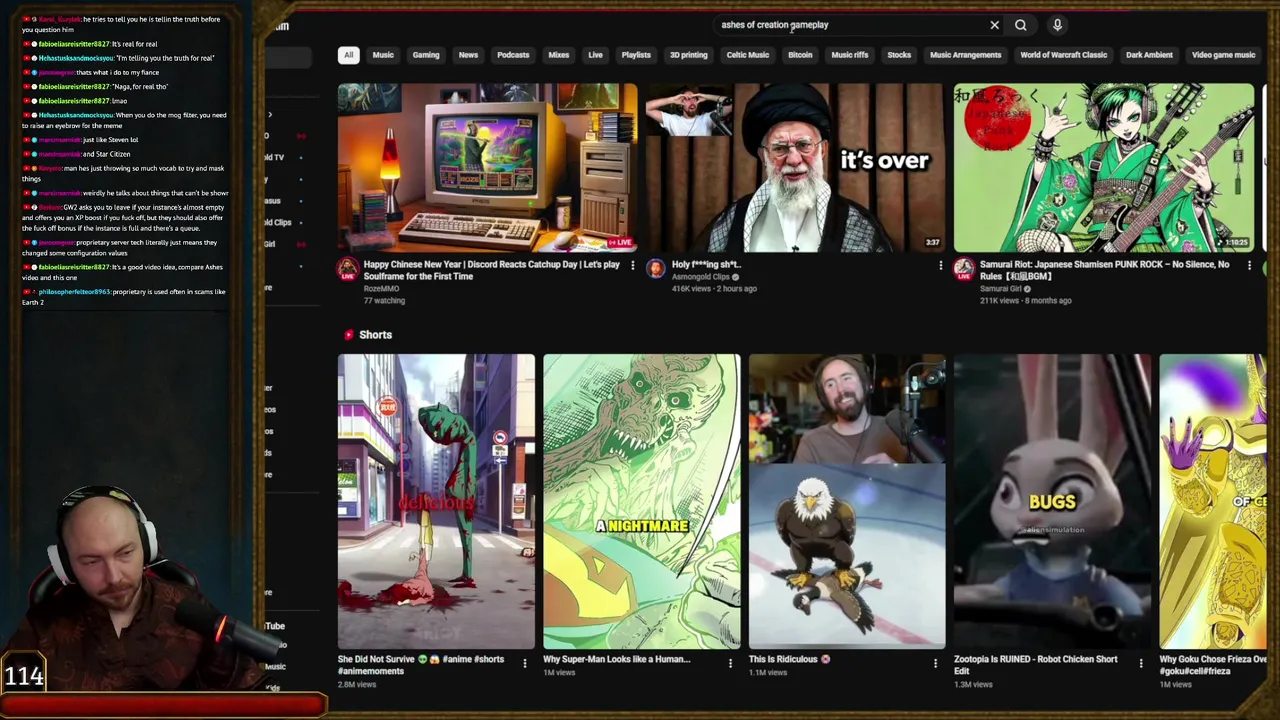Clear the search query with the X icon

pyautogui.click(x=994, y=25)
